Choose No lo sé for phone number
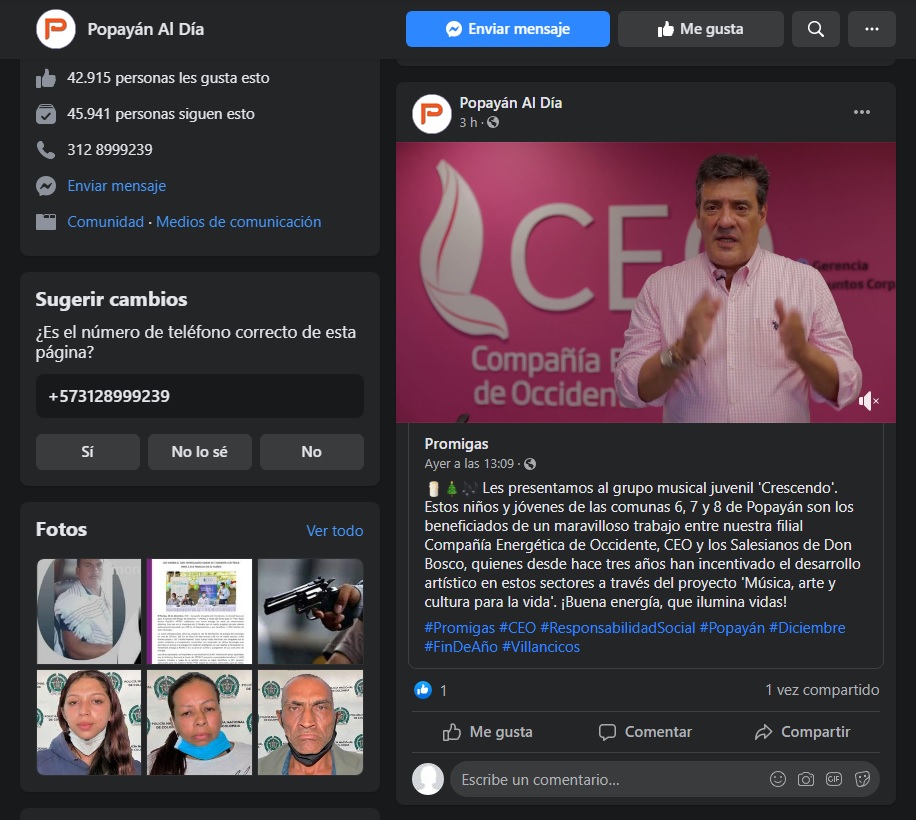The image size is (916, 820). click(x=200, y=451)
